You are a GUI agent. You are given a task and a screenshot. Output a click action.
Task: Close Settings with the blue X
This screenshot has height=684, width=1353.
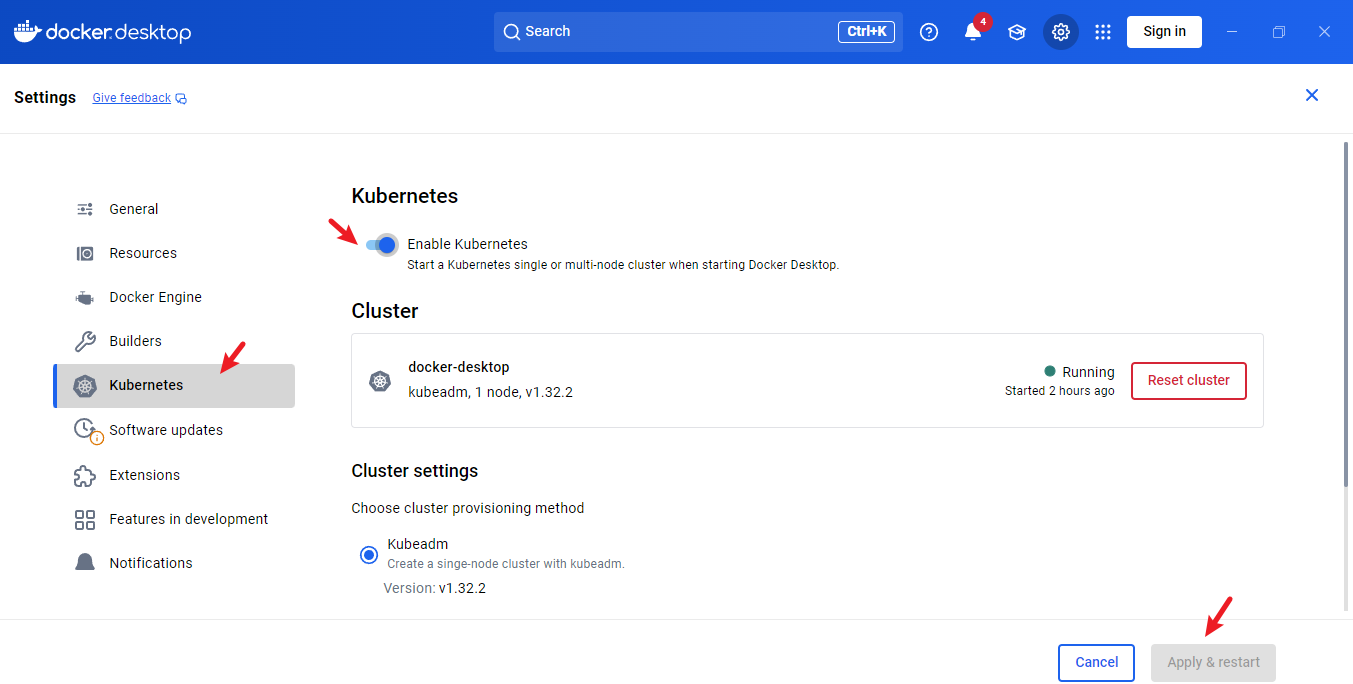point(1312,95)
